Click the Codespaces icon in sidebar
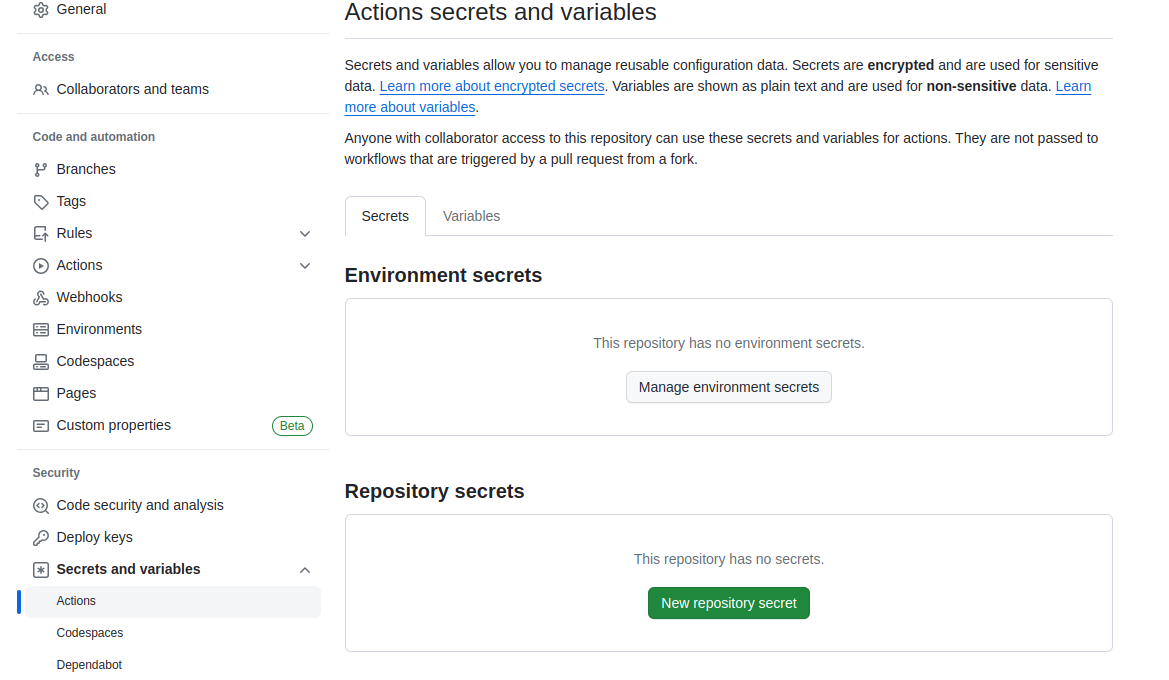The width and height of the screenshot is (1169, 680). coord(41,362)
